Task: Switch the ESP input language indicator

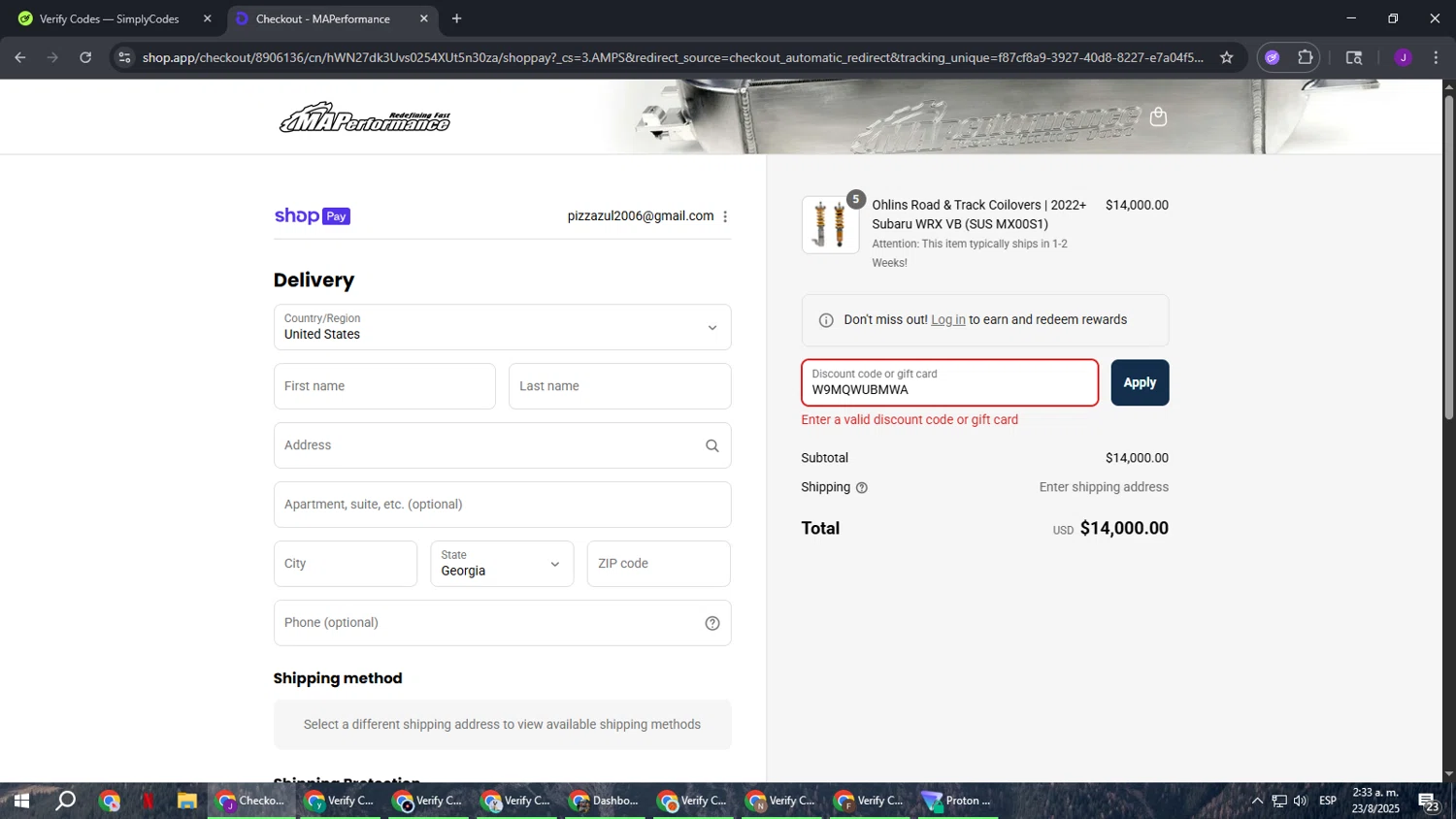Action: tap(1328, 801)
